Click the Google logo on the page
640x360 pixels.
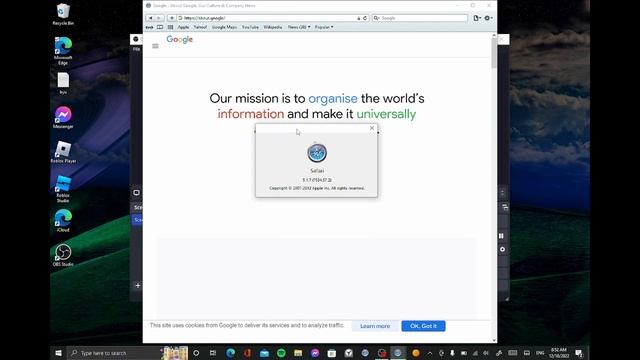(180, 40)
